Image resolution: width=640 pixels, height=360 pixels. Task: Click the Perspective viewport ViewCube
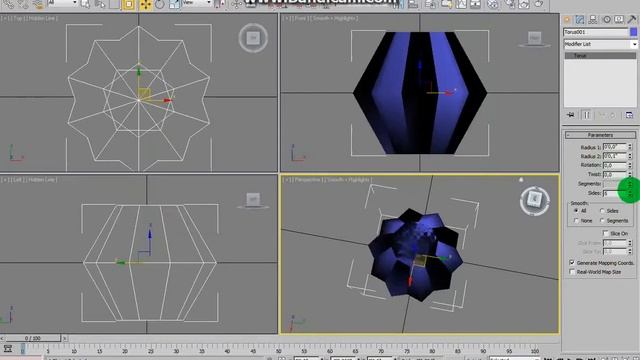pos(535,200)
